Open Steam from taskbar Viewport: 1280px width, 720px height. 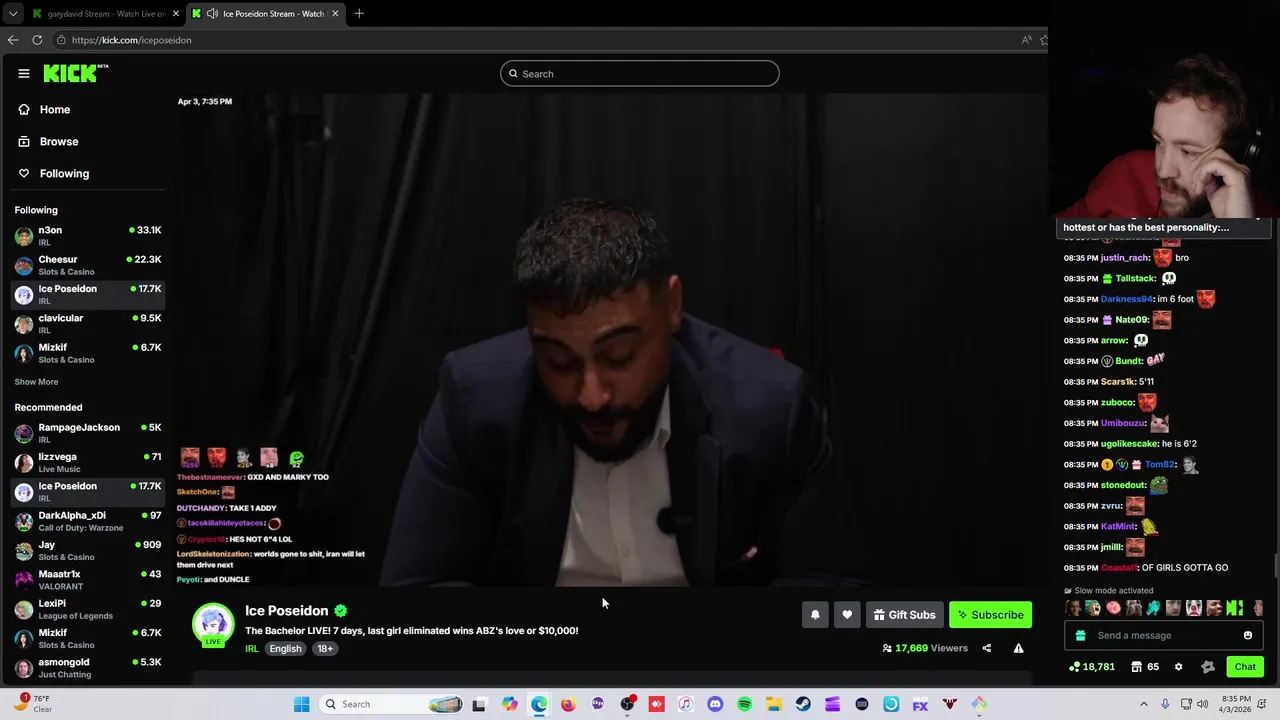pyautogui.click(x=803, y=704)
